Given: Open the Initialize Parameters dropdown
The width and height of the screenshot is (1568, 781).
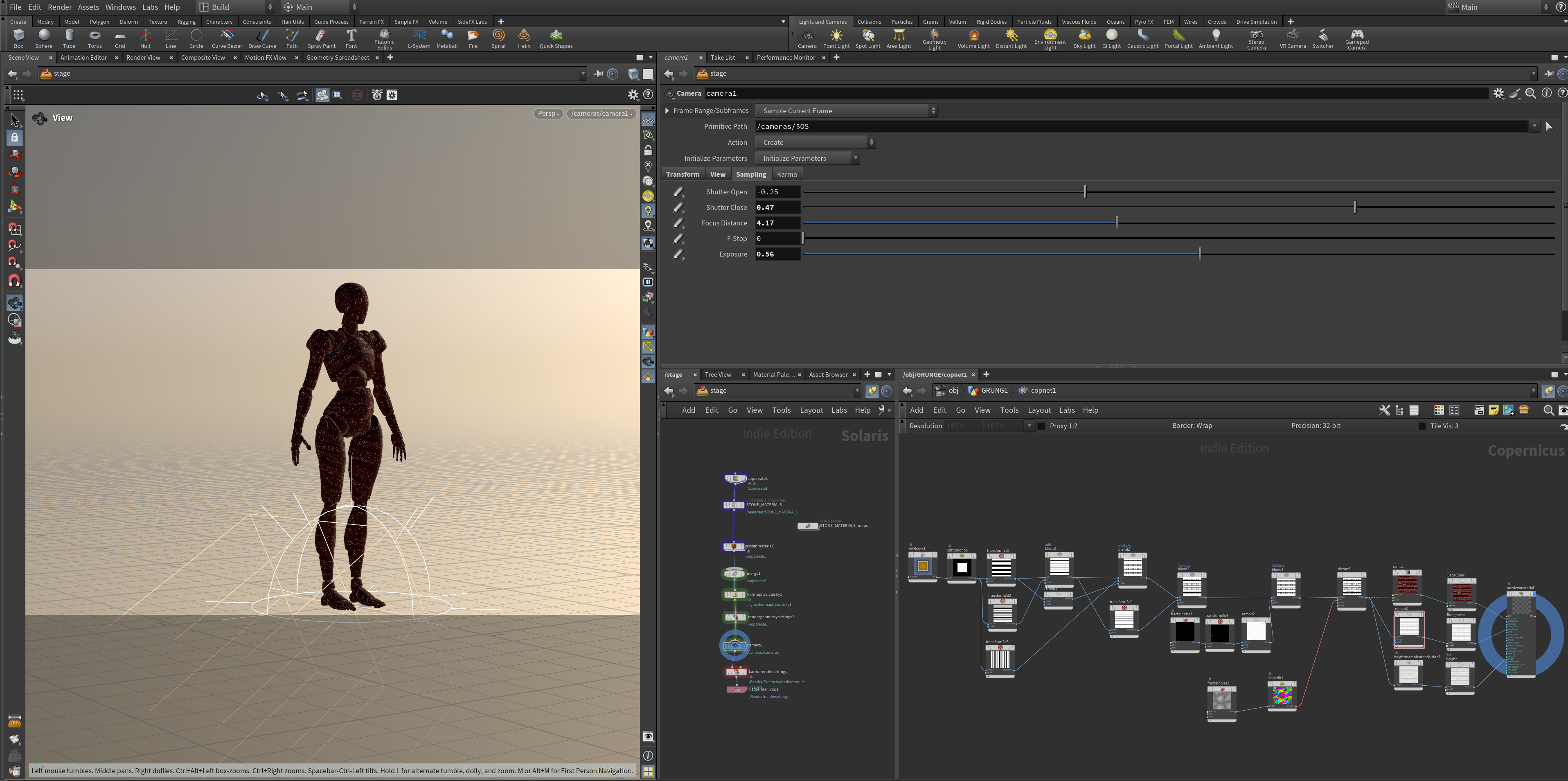Looking at the screenshot, I should click(x=807, y=158).
